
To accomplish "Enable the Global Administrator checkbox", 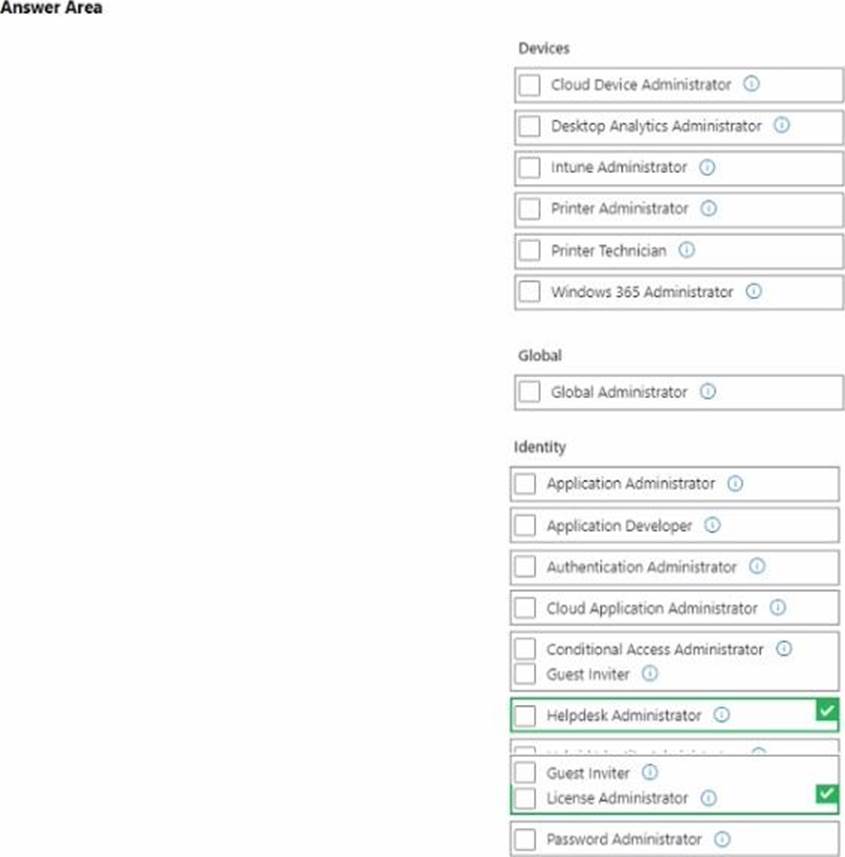I will tap(530, 392).
